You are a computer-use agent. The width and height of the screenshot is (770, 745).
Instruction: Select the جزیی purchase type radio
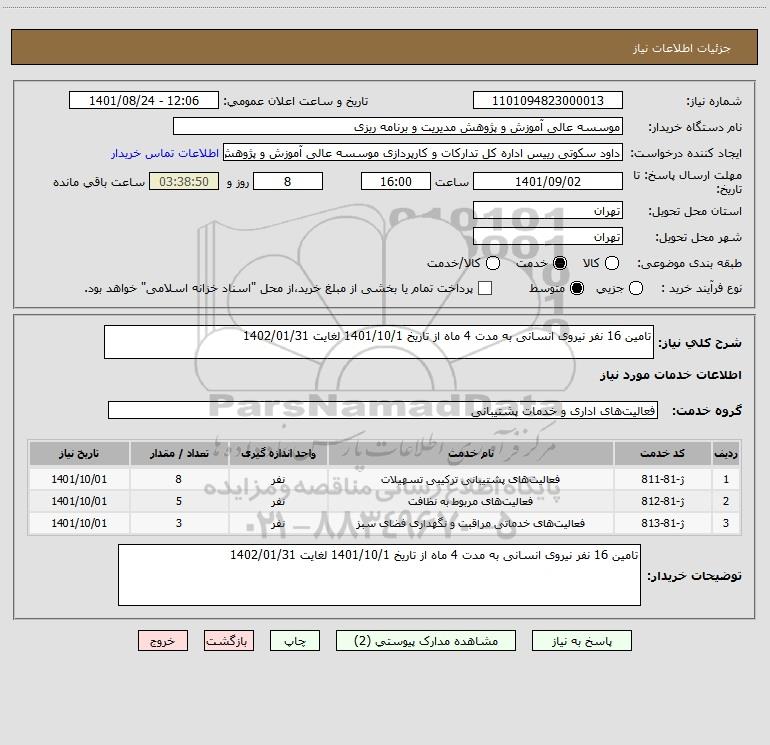(x=635, y=288)
